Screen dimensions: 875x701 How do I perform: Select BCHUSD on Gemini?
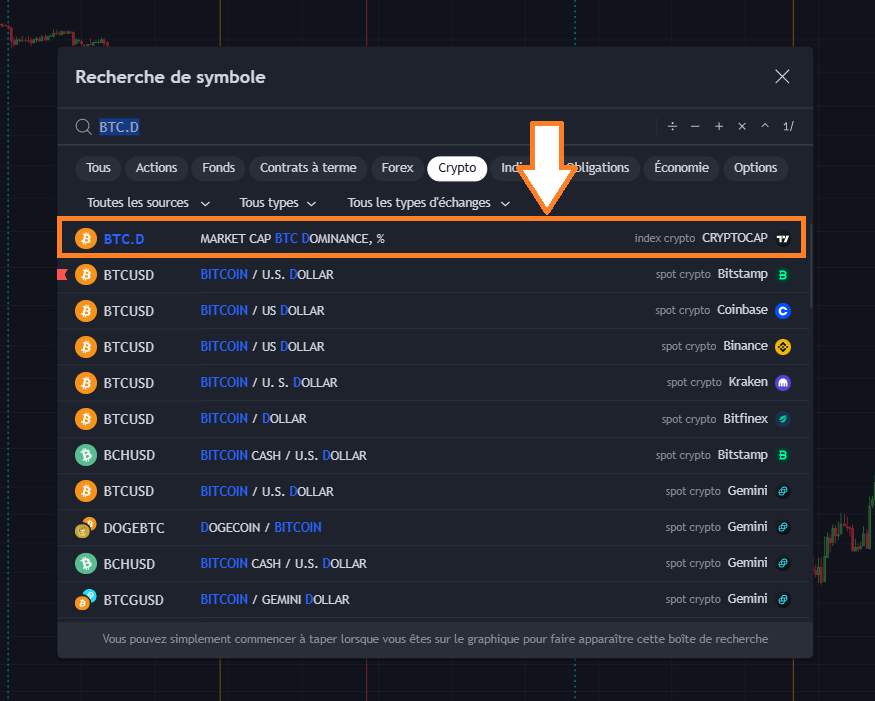434,564
